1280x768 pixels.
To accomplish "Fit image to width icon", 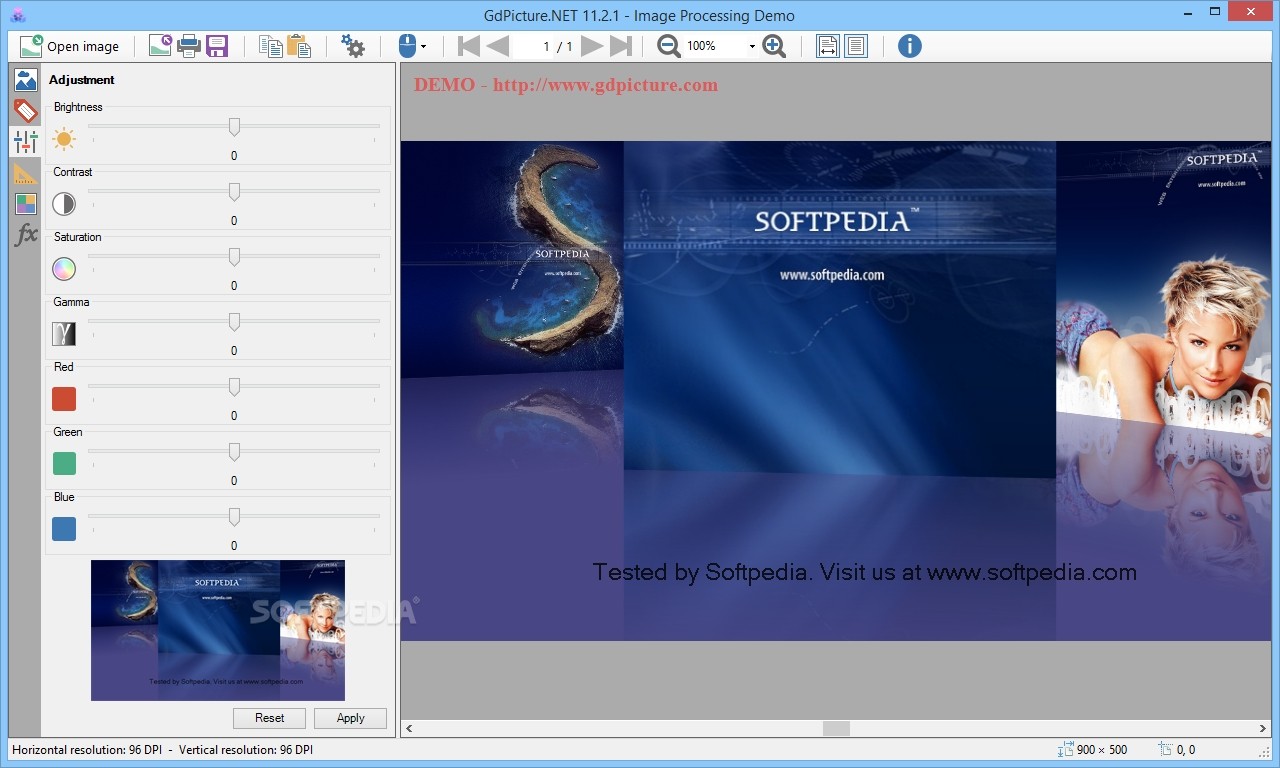I will click(828, 46).
